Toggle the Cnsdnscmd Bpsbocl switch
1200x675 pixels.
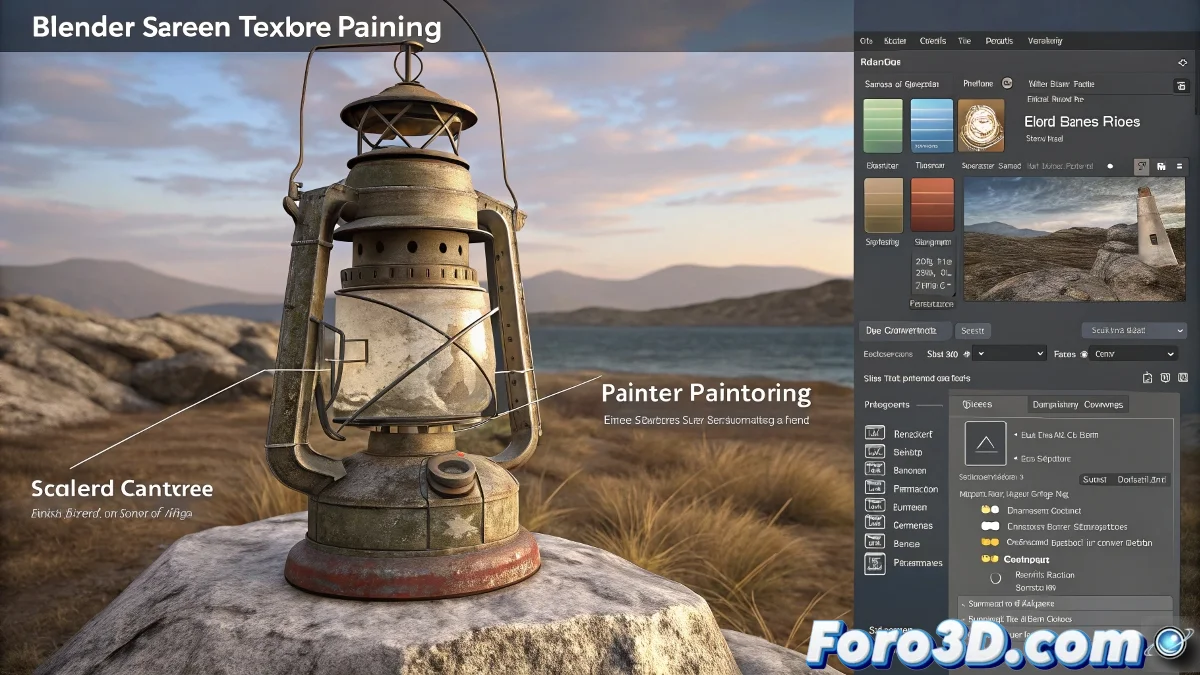coord(990,542)
